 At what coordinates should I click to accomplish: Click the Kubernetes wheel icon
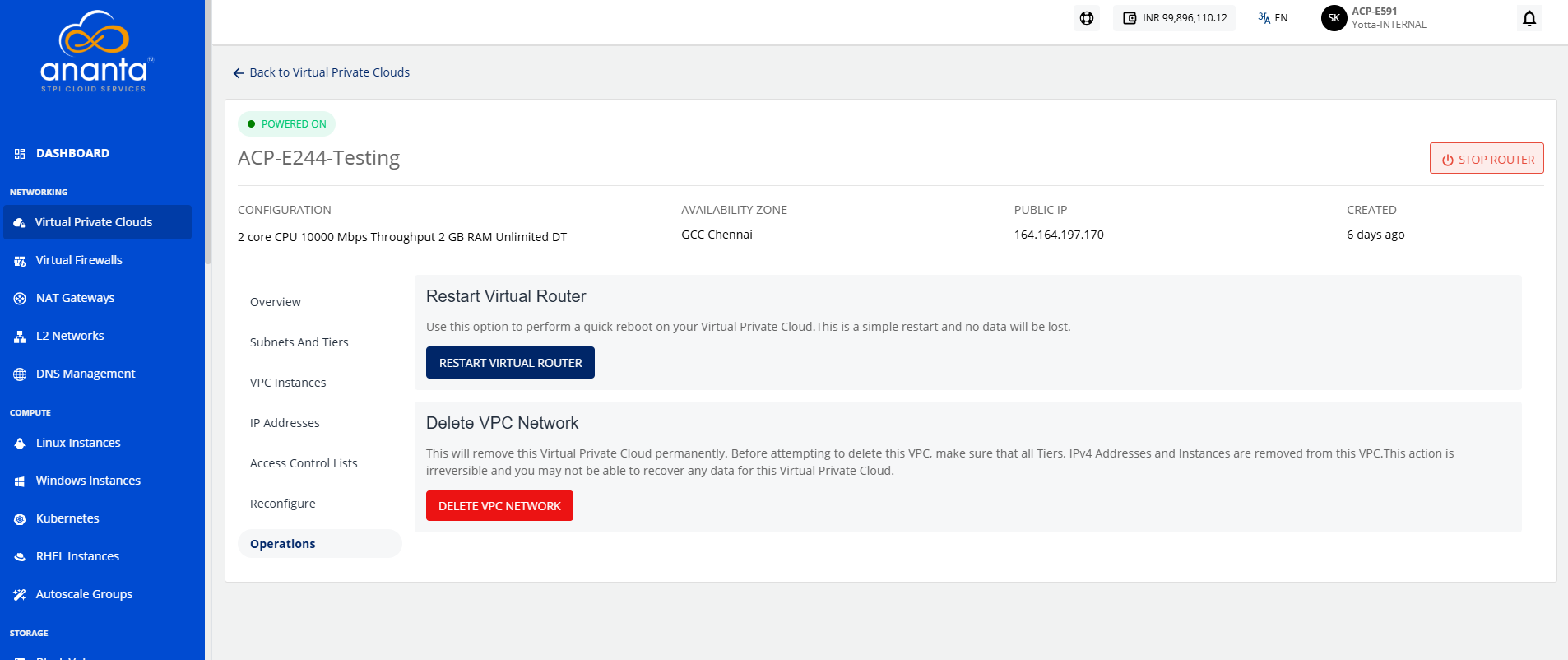[20, 519]
